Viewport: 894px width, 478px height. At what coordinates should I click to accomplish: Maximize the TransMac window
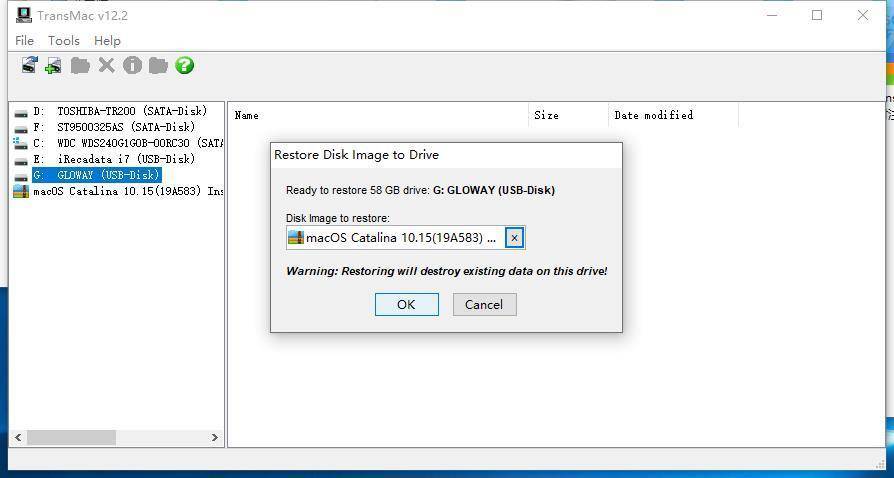[x=817, y=15]
